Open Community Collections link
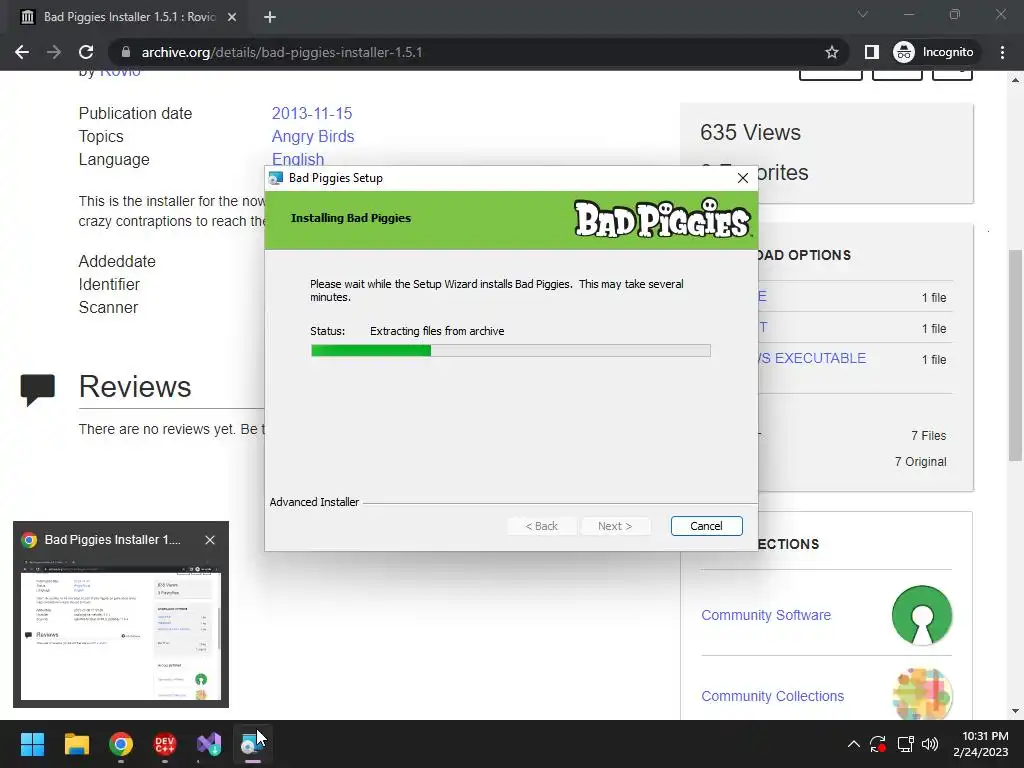This screenshot has height=768, width=1024. pyautogui.click(x=773, y=696)
